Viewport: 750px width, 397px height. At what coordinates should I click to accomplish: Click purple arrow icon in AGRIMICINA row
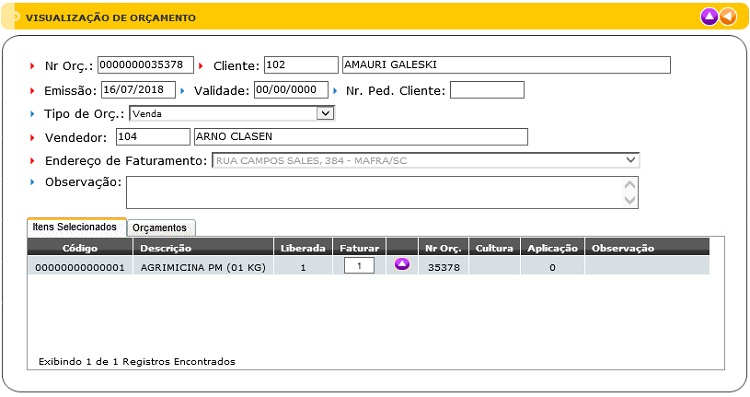tap(402, 264)
